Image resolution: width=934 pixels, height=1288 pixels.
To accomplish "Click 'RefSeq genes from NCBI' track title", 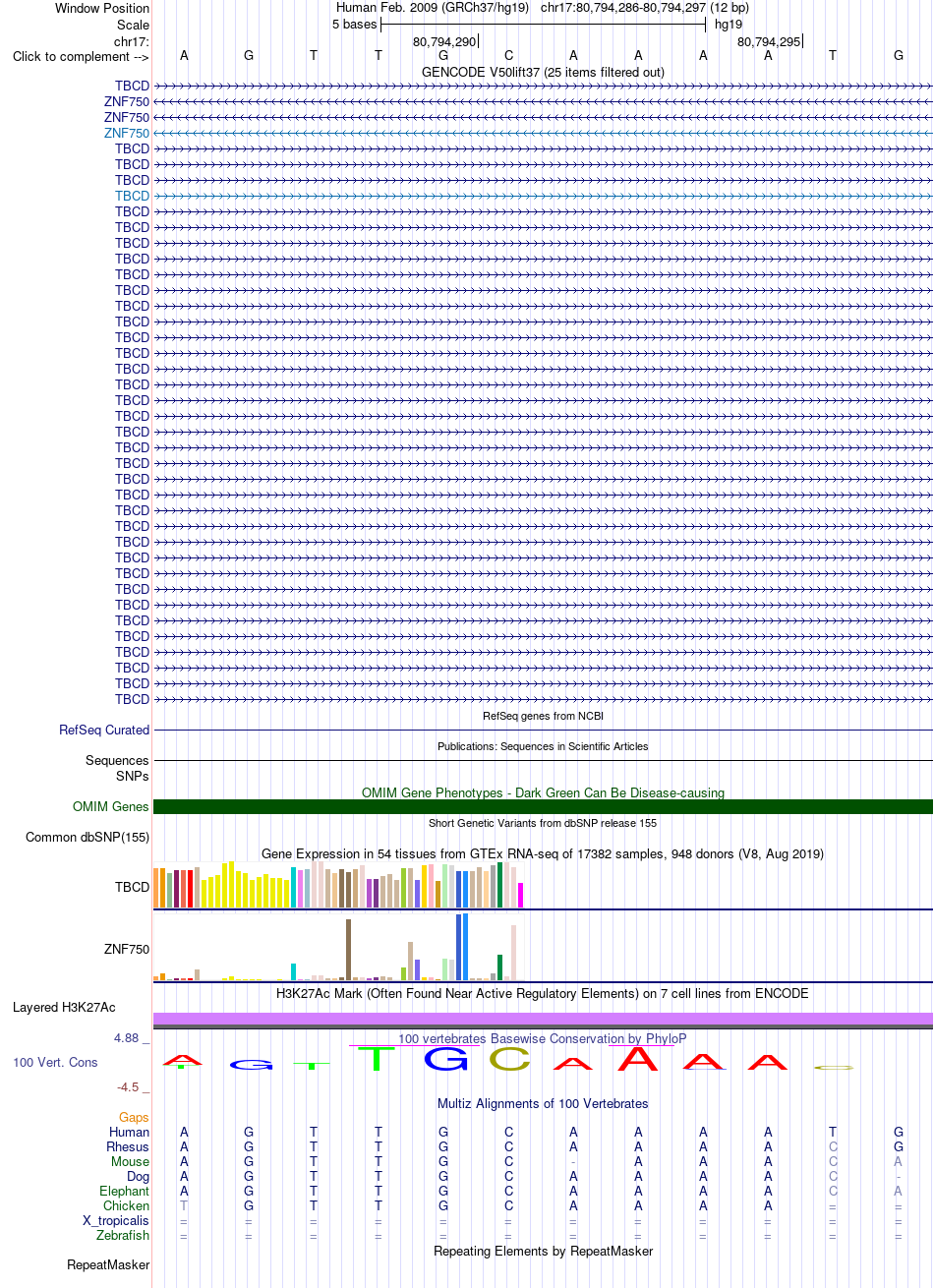I will 543,716.
